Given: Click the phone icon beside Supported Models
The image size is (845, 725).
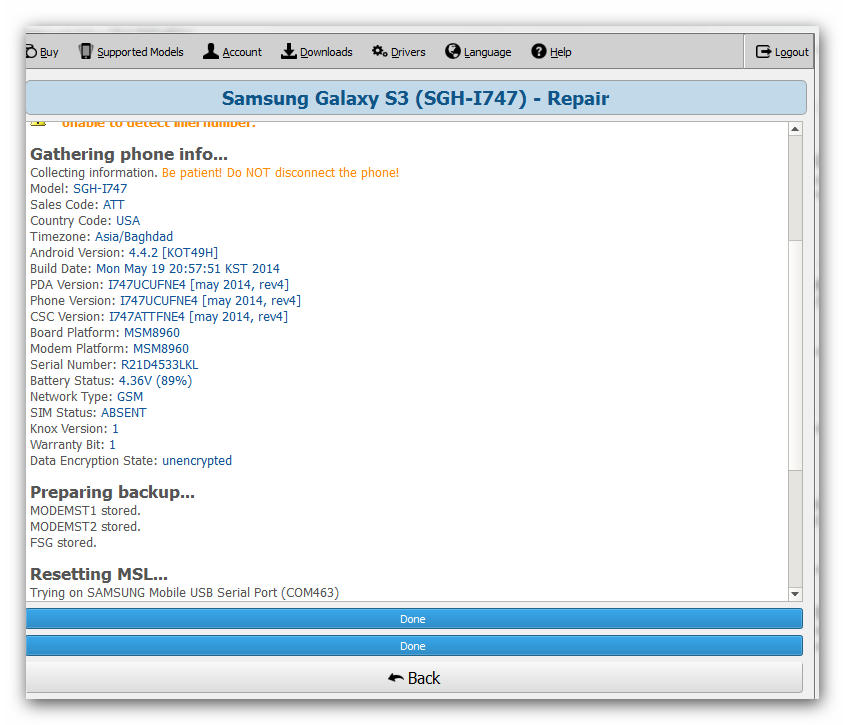Looking at the screenshot, I should [x=85, y=51].
